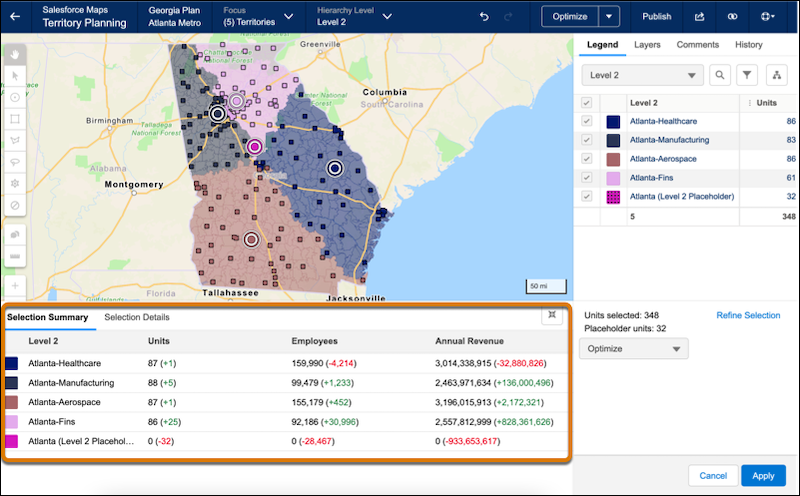800x496 pixels.
Task: Click the share export icon
Action: [699, 16]
